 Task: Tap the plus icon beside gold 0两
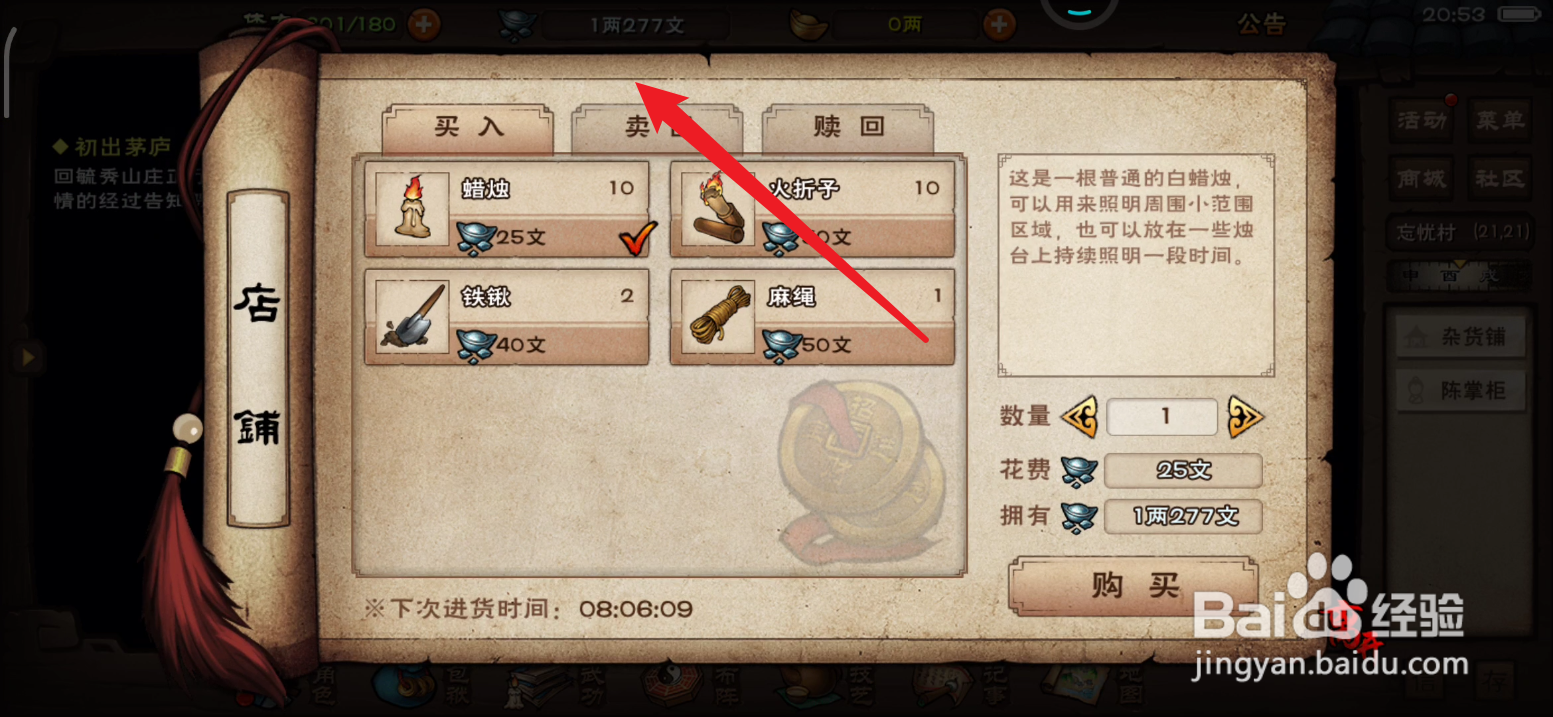999,24
